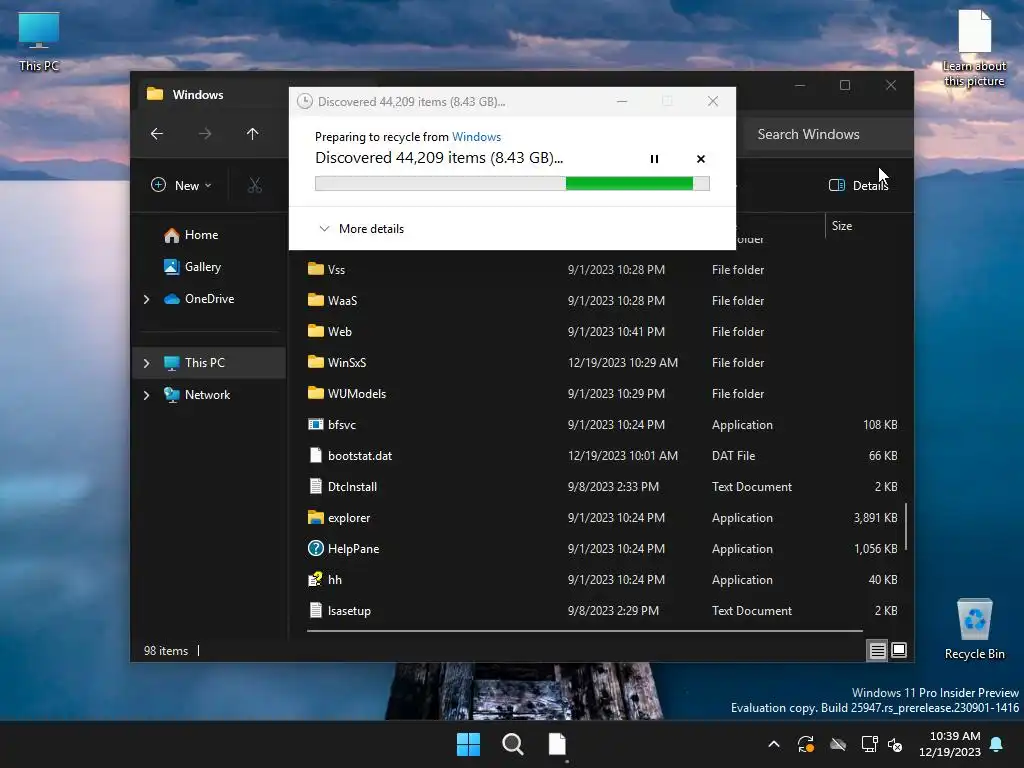Select Recycle Bin desktop icon
Screen dimensions: 1024x768
point(974,630)
